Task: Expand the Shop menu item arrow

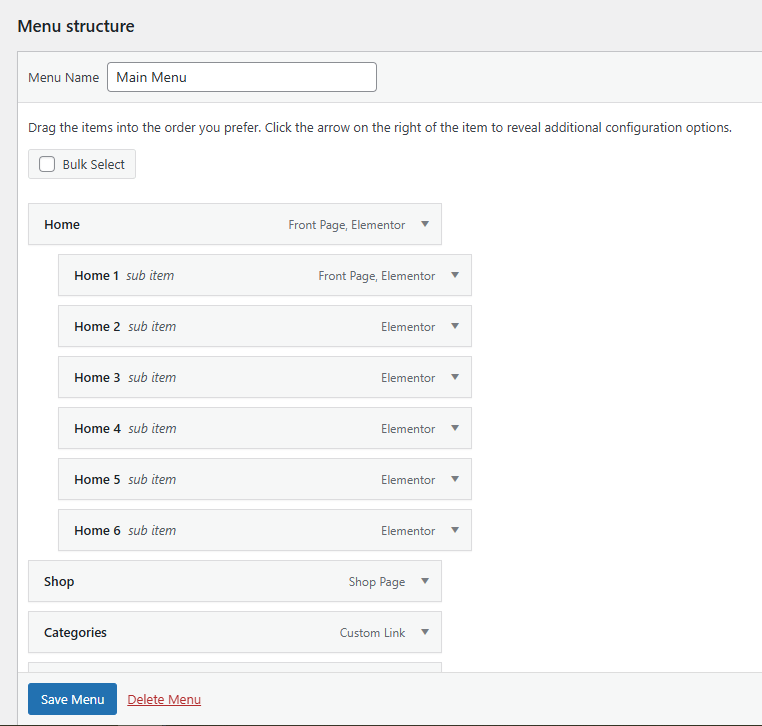Action: coord(425,582)
